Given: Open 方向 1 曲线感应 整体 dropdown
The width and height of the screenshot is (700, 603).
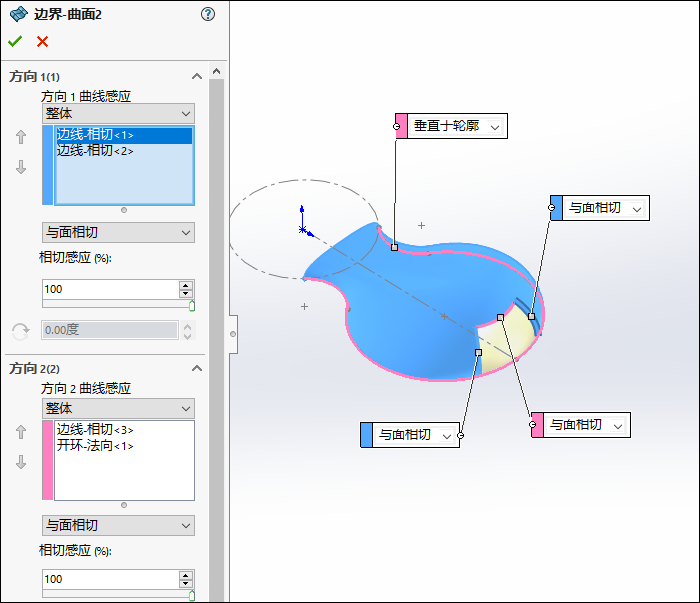Looking at the screenshot, I should [x=118, y=113].
